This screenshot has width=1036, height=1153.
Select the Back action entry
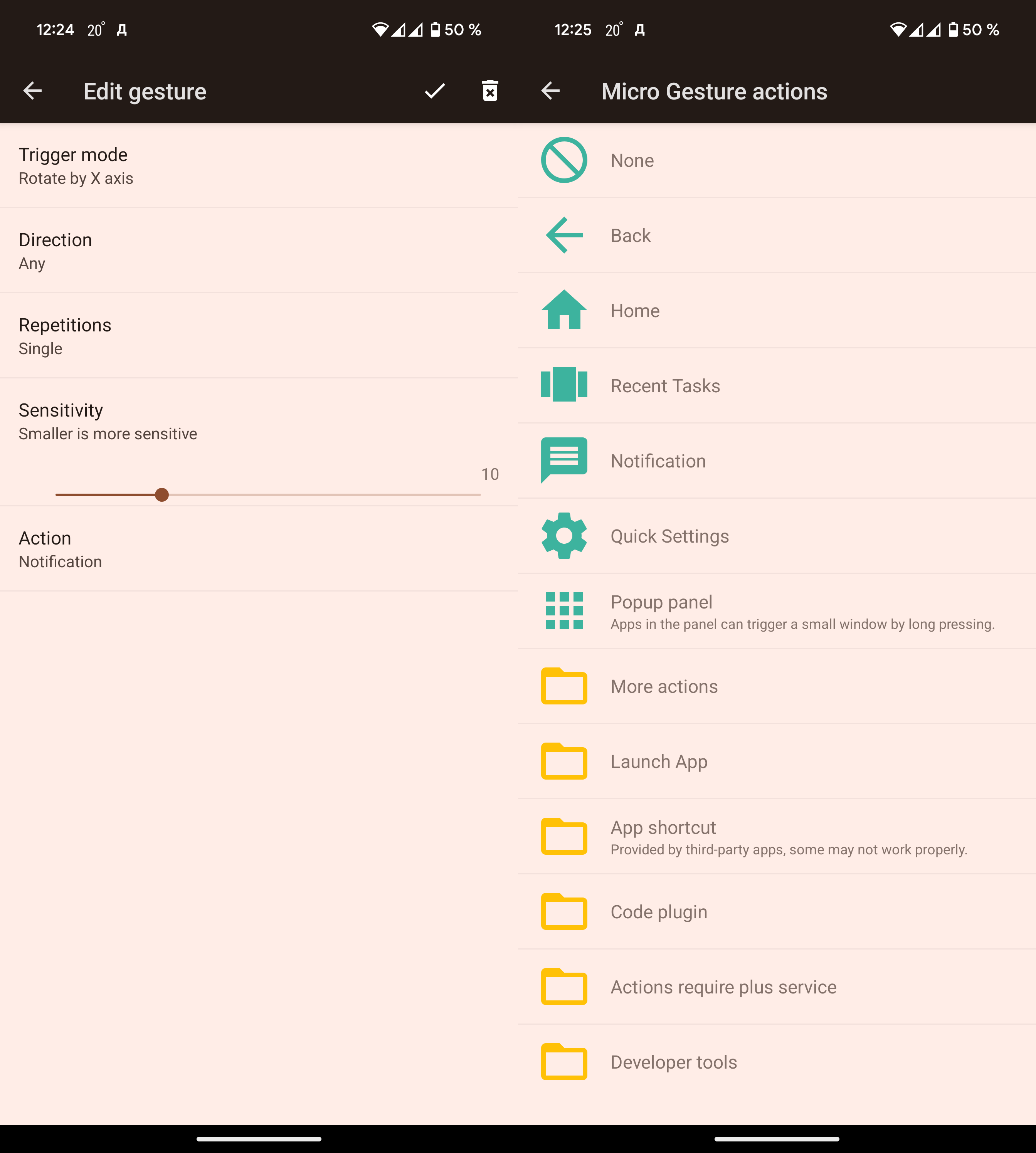(630, 235)
